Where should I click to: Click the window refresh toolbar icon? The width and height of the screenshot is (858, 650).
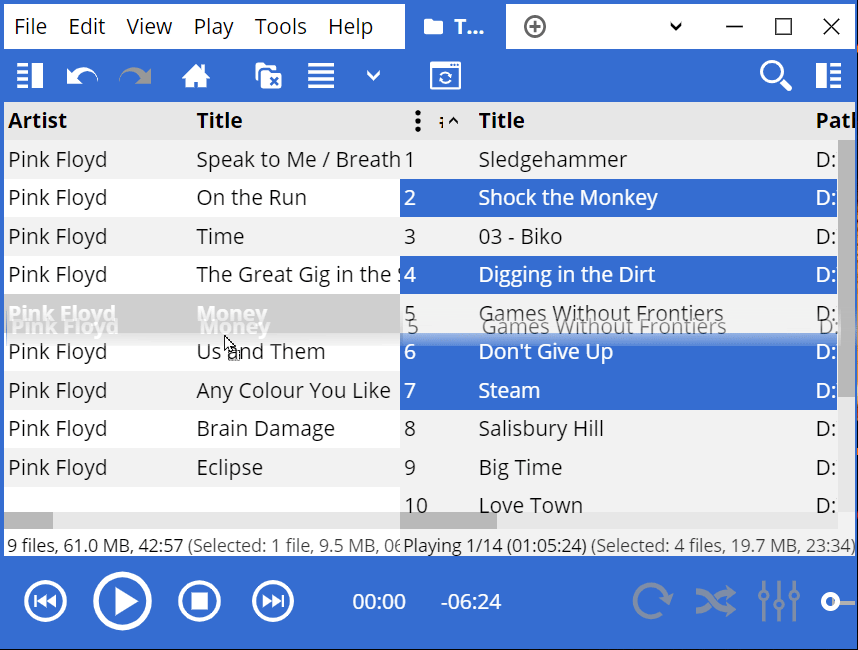click(x=445, y=76)
